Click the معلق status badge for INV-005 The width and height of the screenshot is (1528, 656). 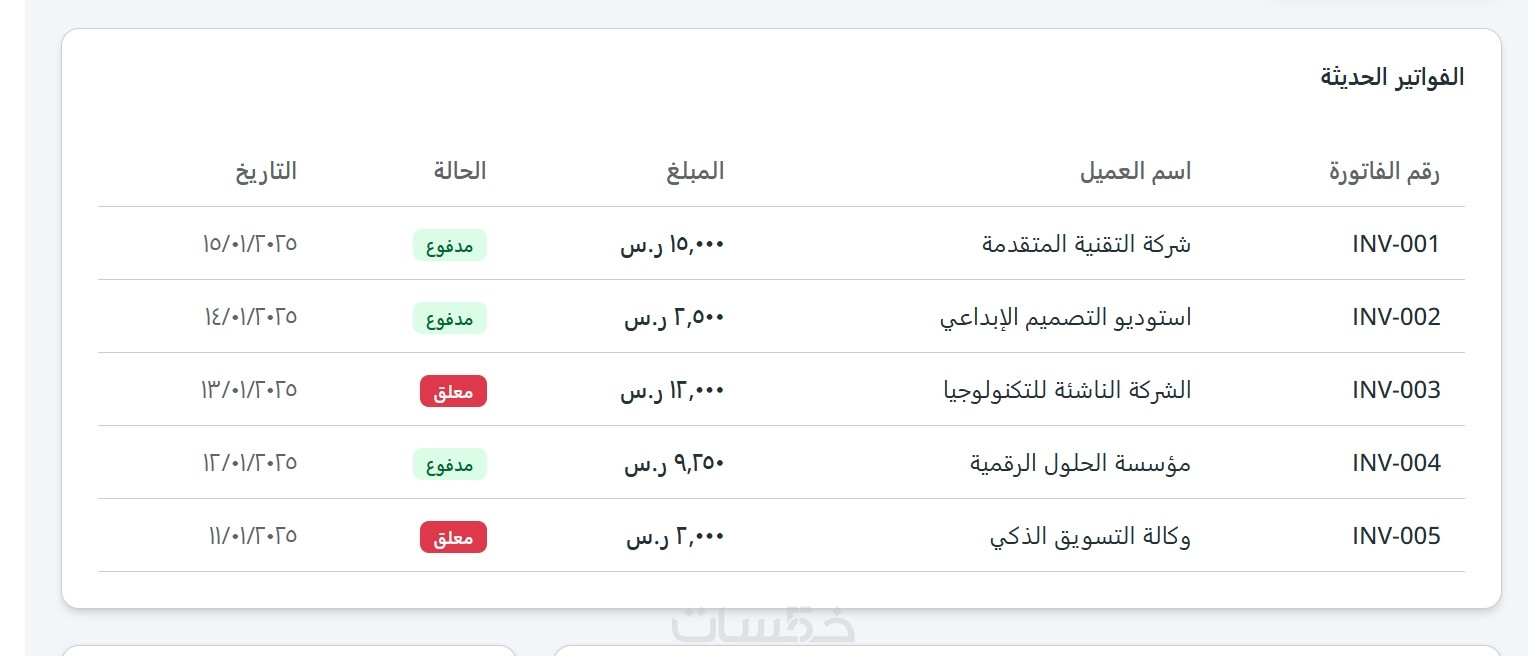[x=453, y=537]
